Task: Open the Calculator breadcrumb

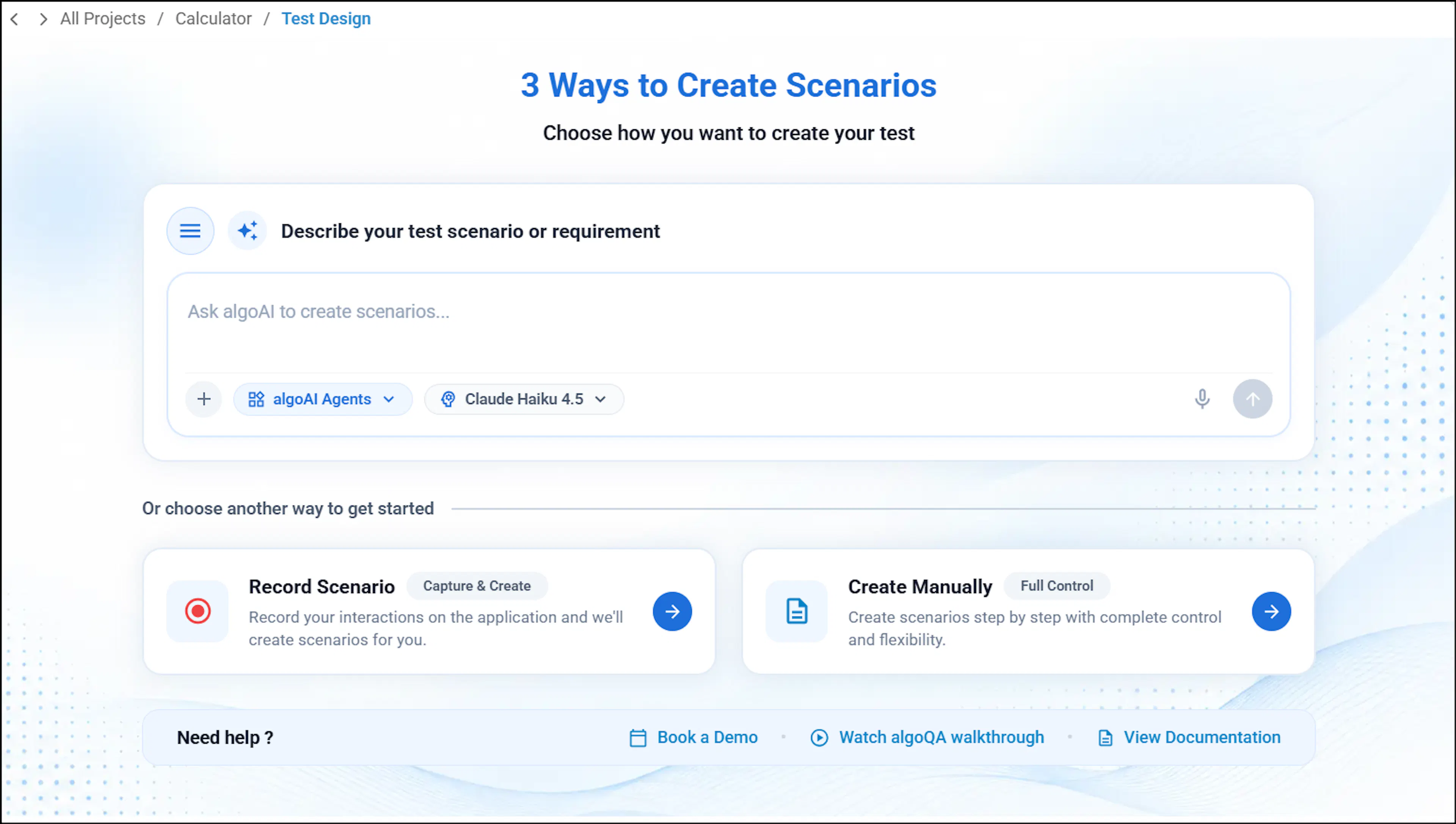Action: click(213, 19)
